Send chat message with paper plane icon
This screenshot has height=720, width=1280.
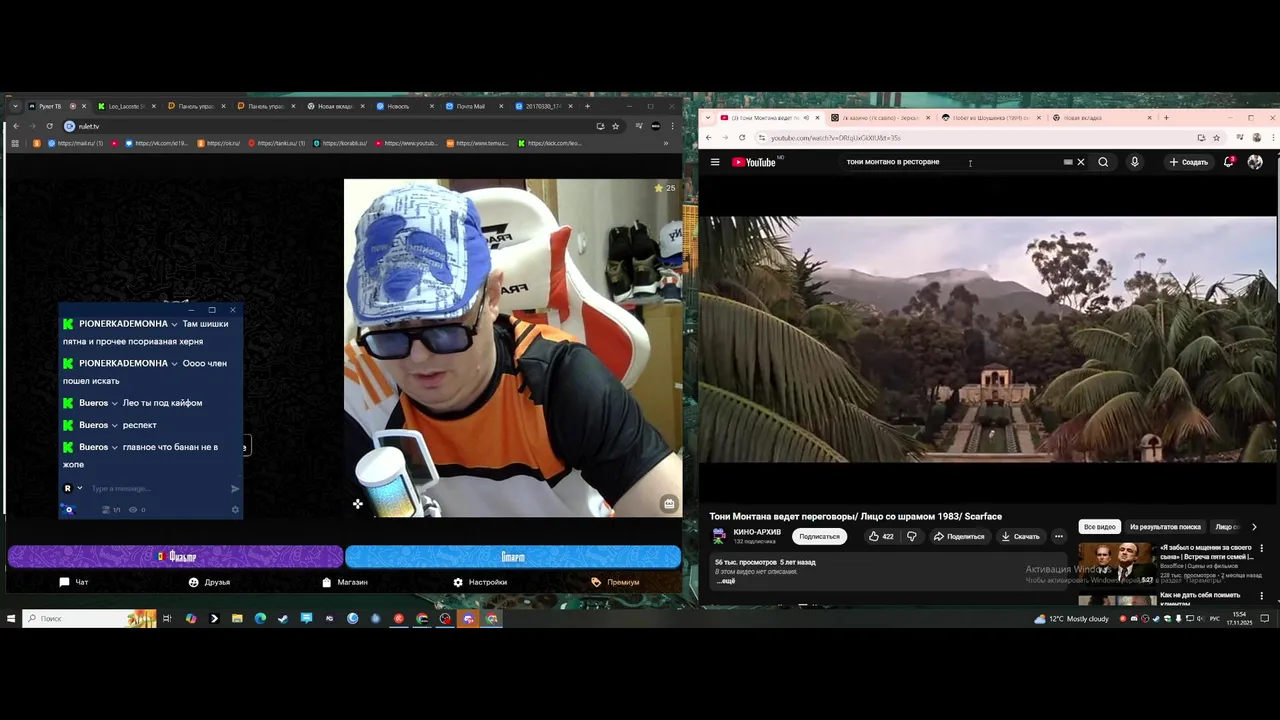point(235,489)
